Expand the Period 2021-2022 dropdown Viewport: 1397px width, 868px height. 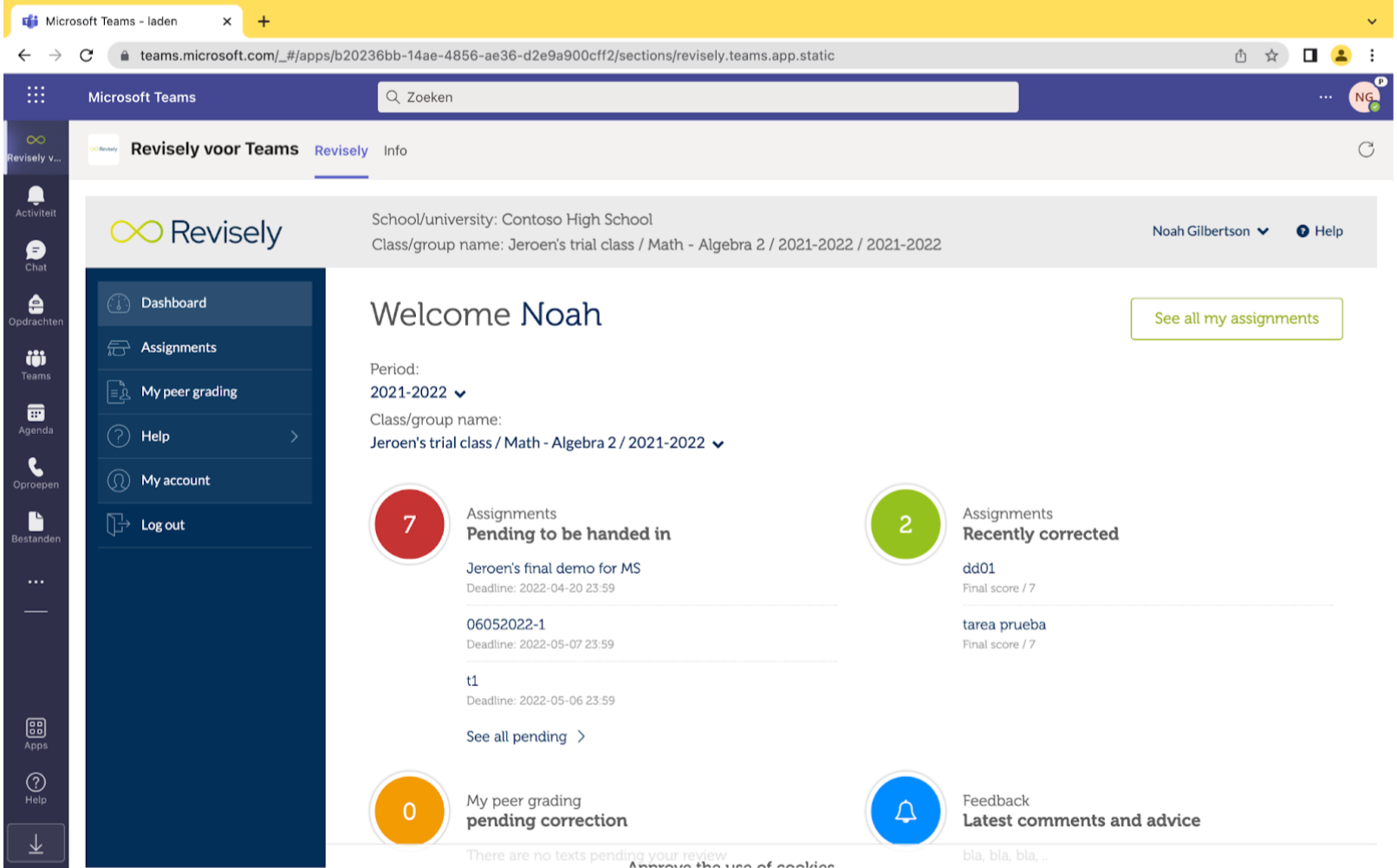418,392
